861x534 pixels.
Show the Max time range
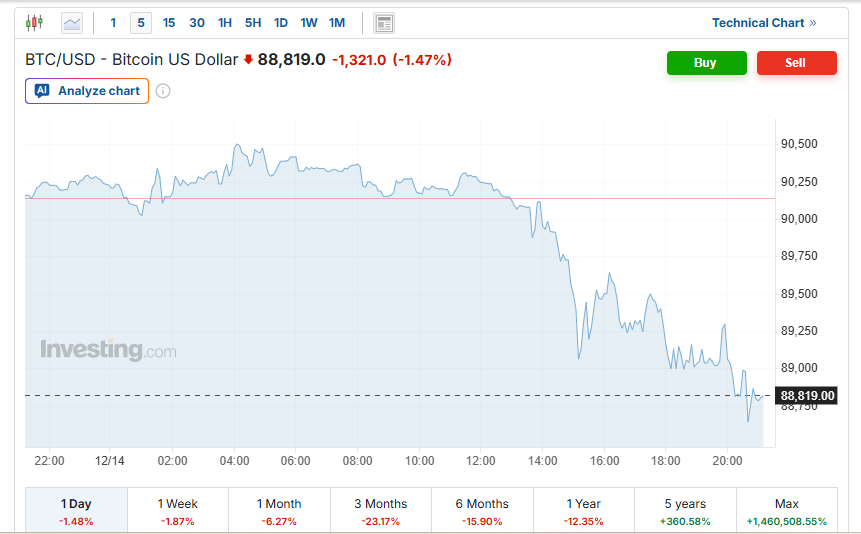point(786,510)
